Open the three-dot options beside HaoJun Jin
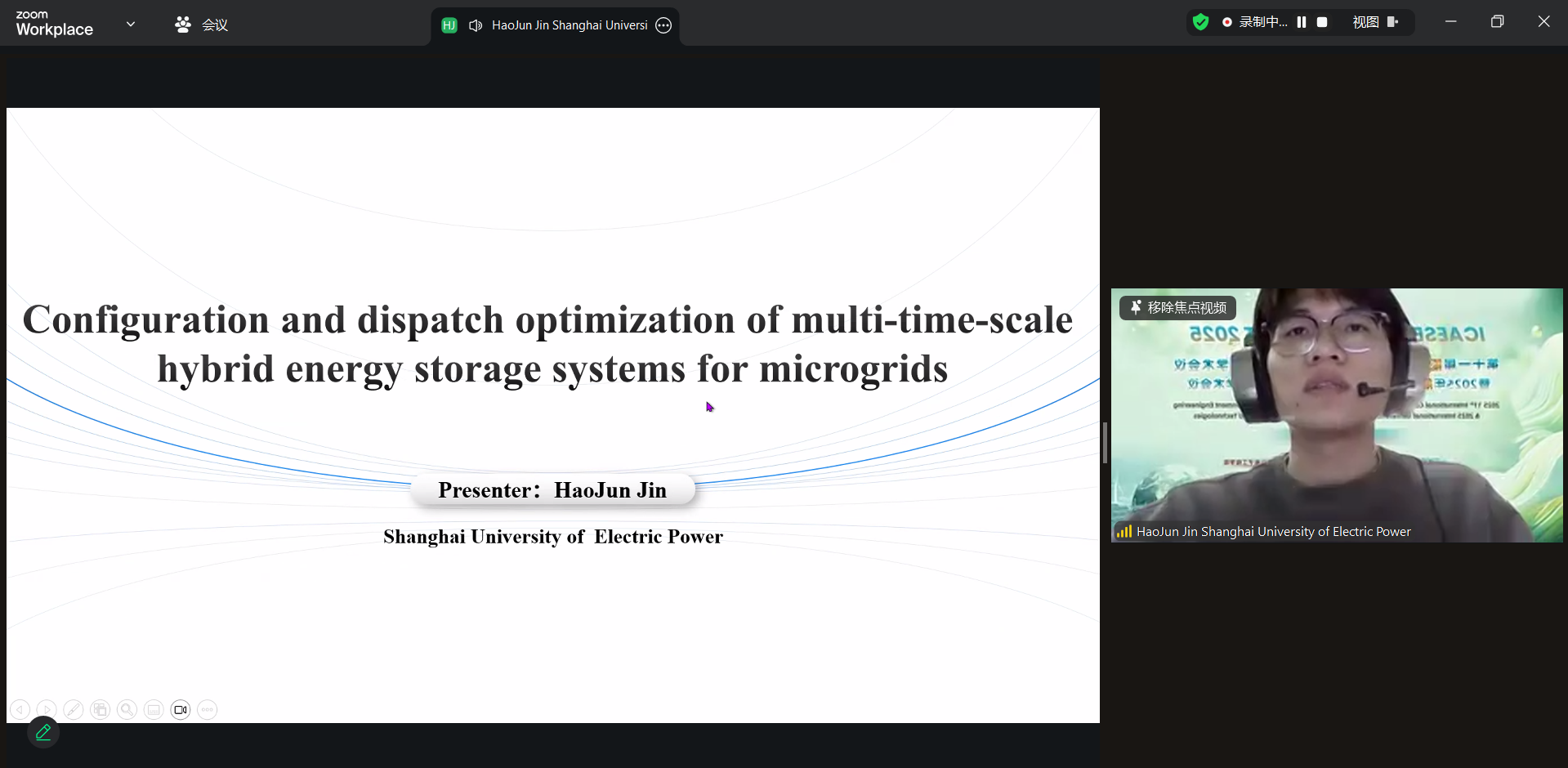 pos(663,25)
